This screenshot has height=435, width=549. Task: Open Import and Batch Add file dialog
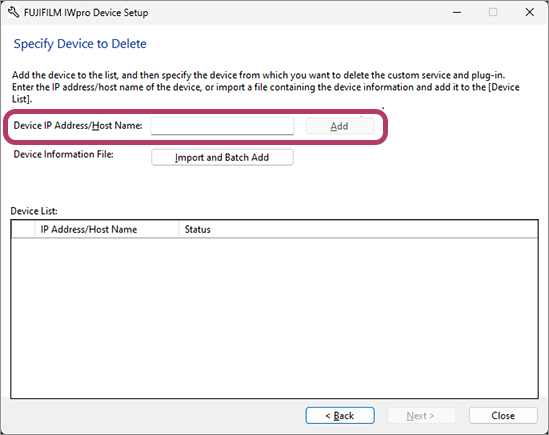222,158
